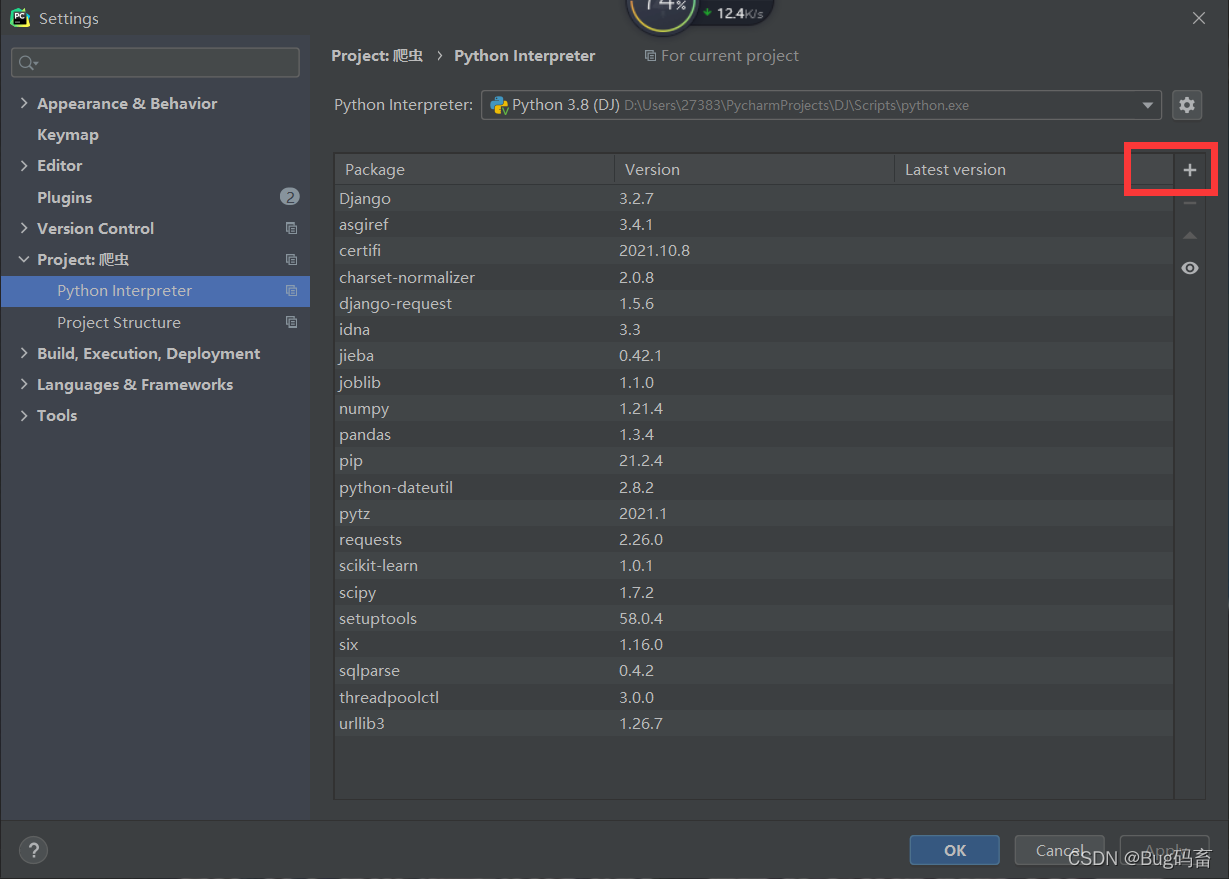Select the pandas package row
This screenshot has height=879, width=1229.
tap(754, 435)
